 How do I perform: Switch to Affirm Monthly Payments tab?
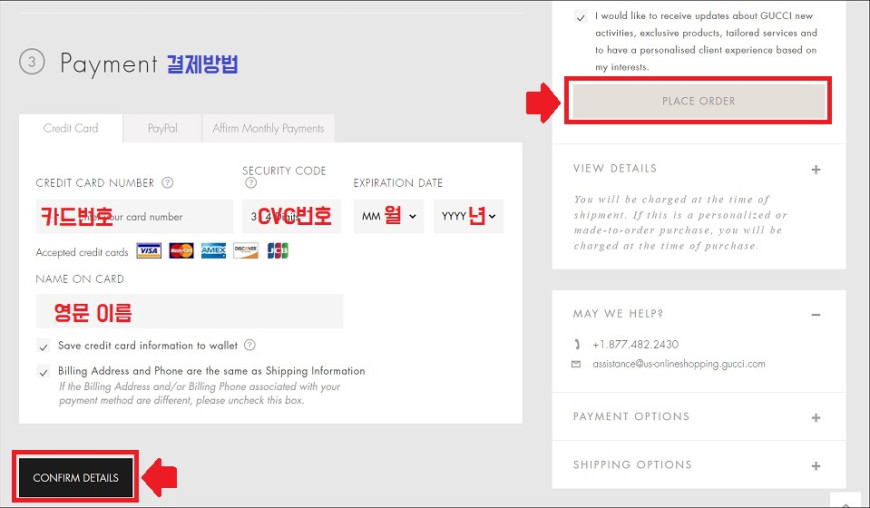(x=269, y=129)
